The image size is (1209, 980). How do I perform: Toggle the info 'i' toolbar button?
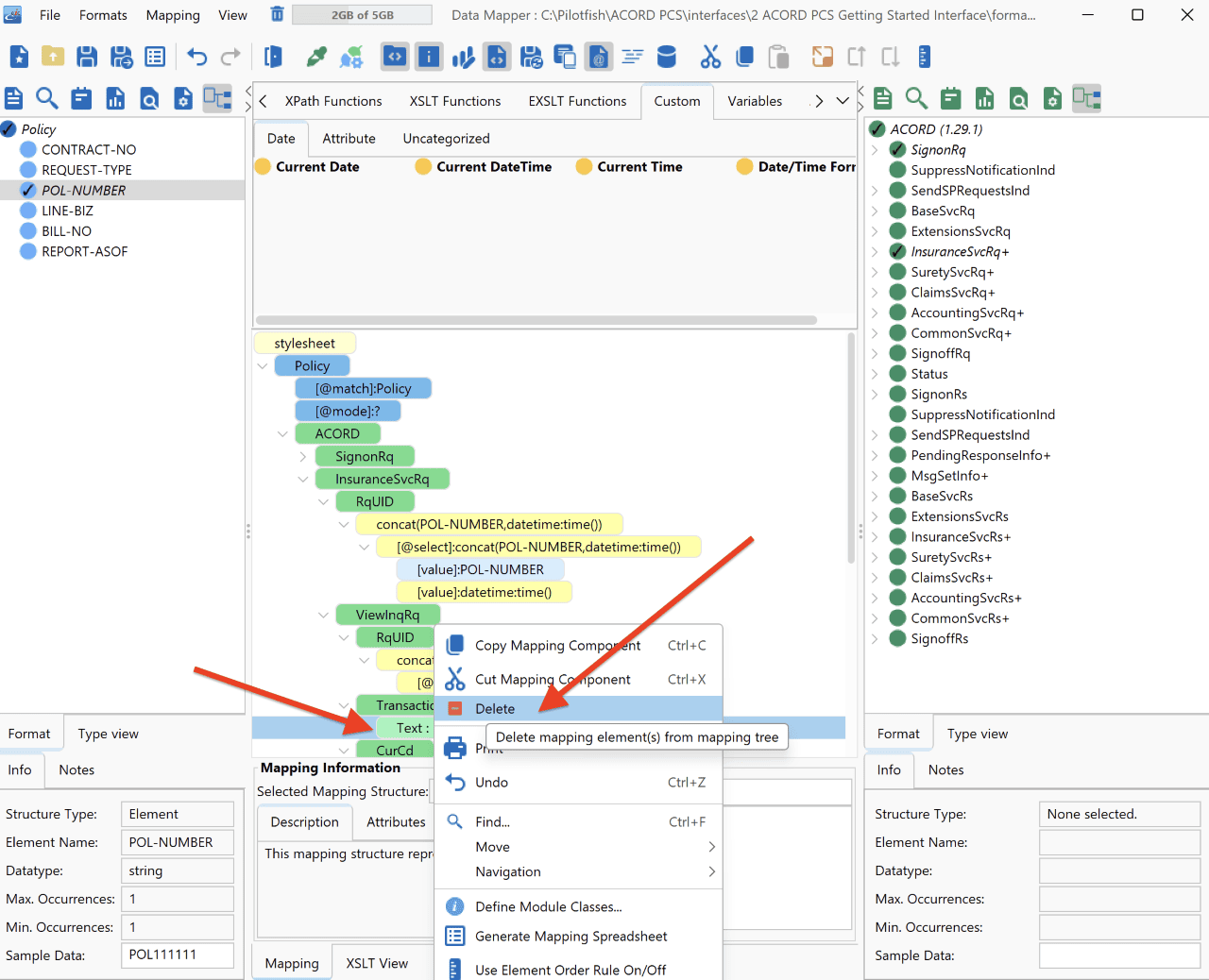pos(429,57)
